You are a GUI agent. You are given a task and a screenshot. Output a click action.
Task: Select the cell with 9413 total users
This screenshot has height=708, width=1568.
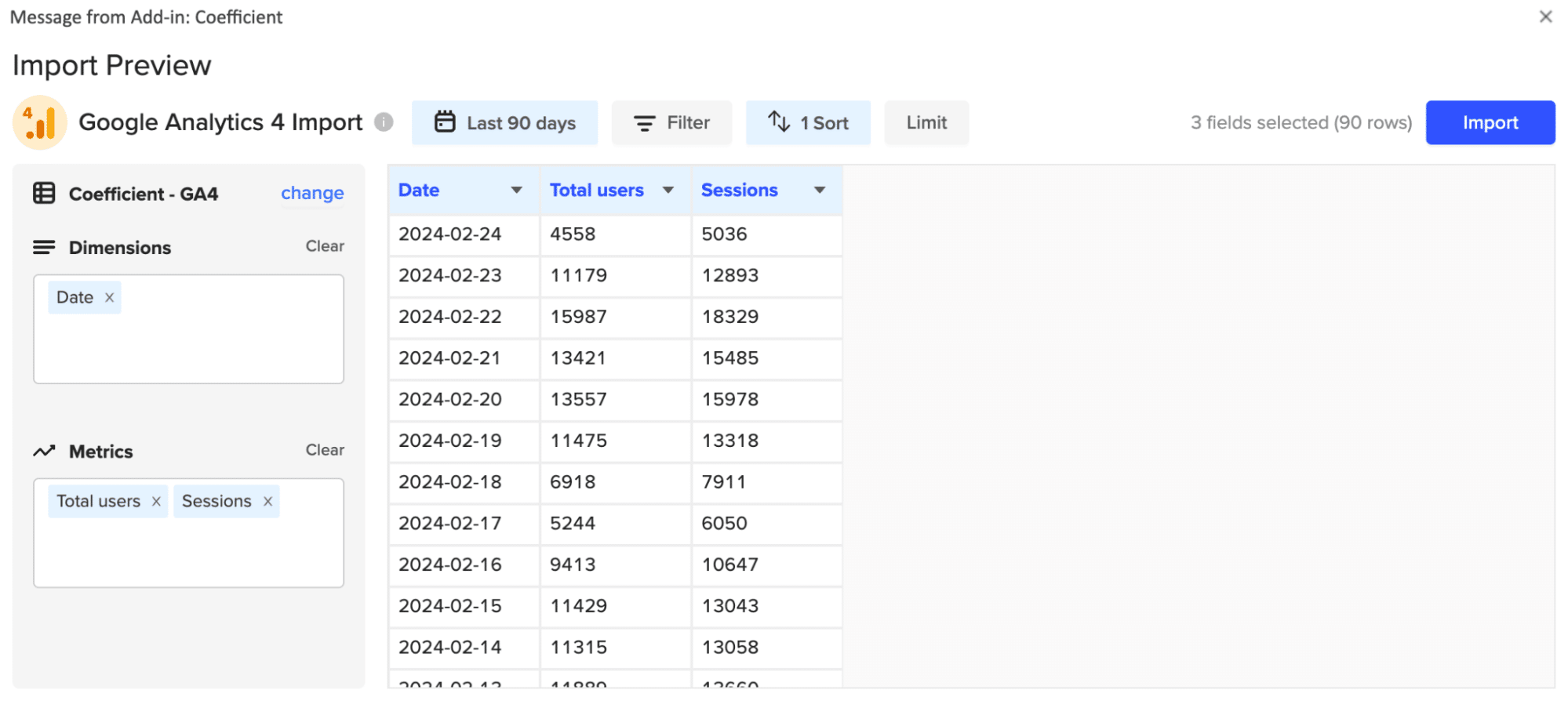tap(615, 565)
